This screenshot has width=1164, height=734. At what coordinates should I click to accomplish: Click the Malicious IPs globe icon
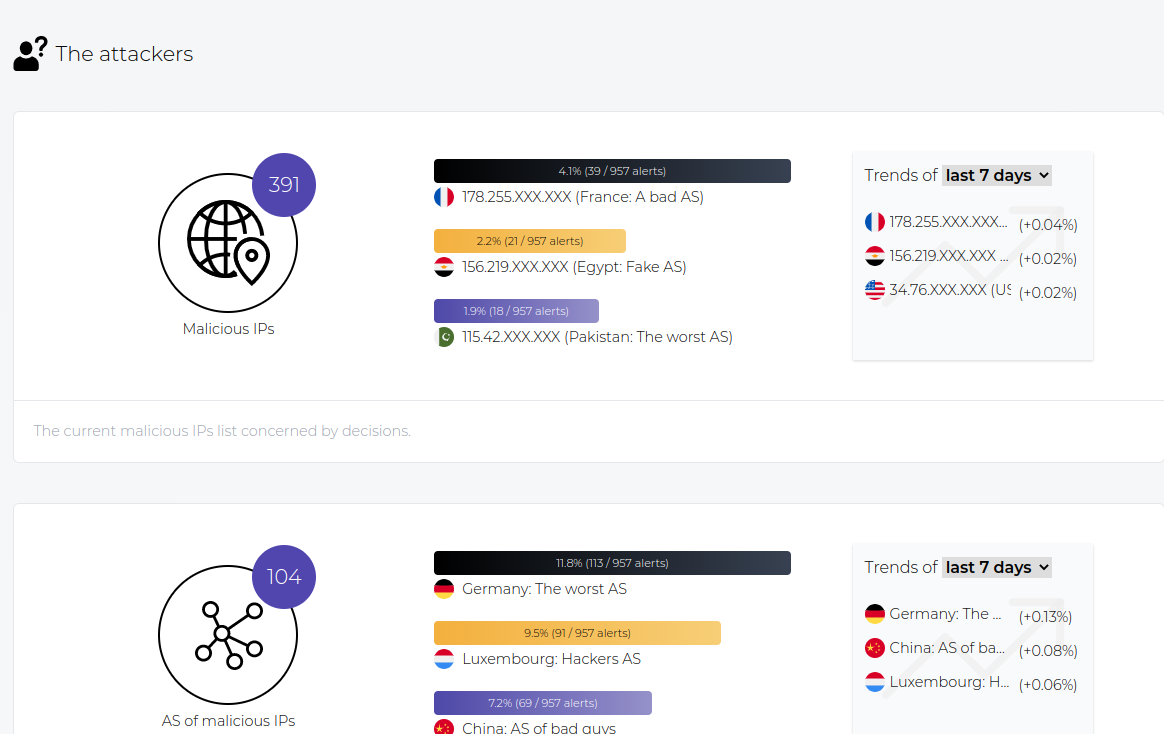pyautogui.click(x=228, y=242)
